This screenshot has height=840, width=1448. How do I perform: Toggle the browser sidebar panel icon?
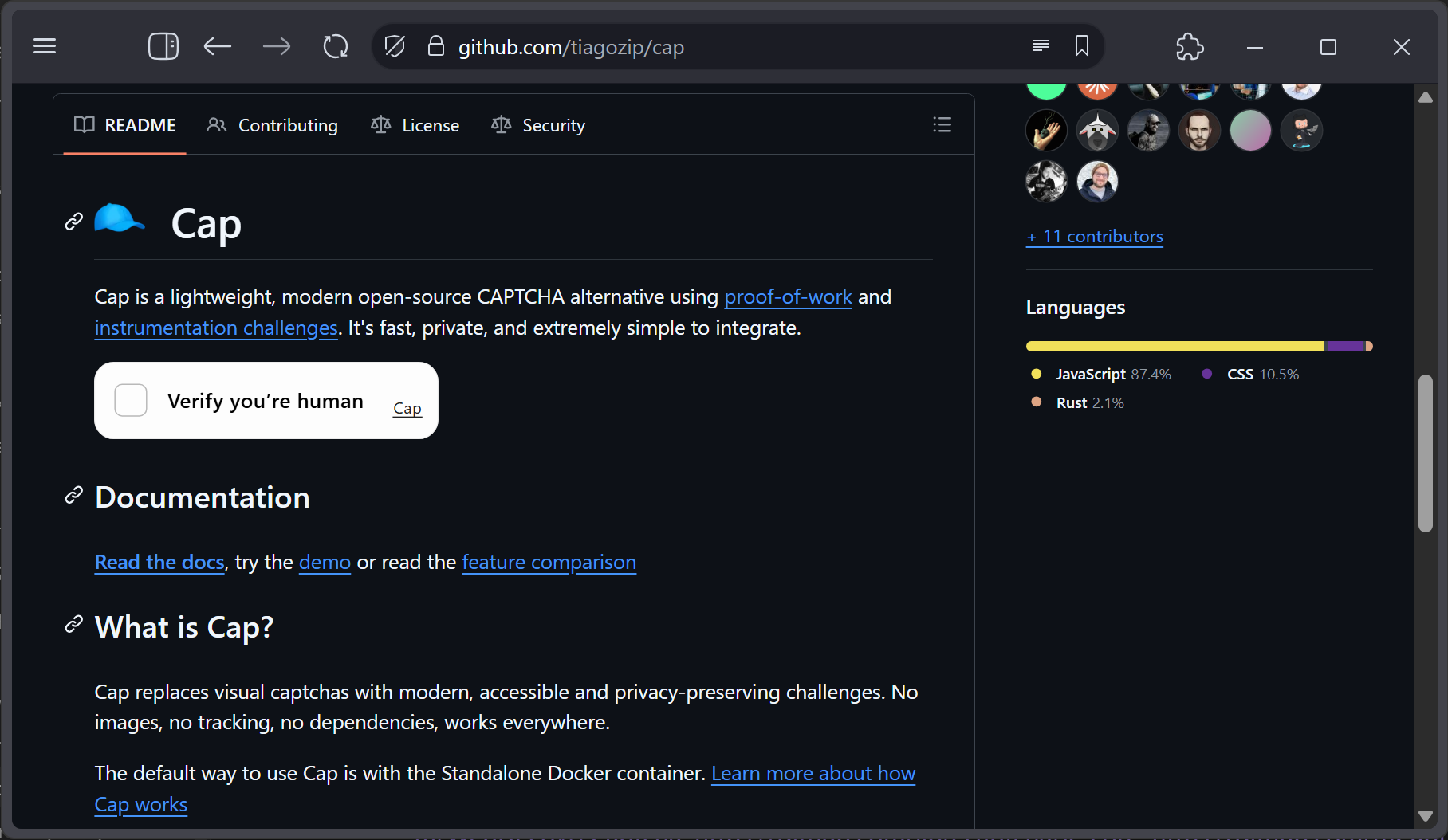163,46
